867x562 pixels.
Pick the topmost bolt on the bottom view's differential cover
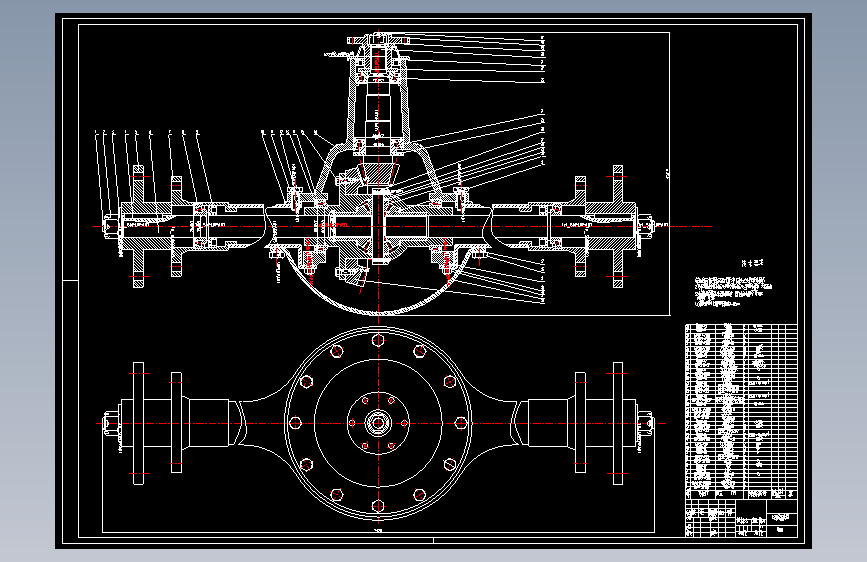[378, 340]
